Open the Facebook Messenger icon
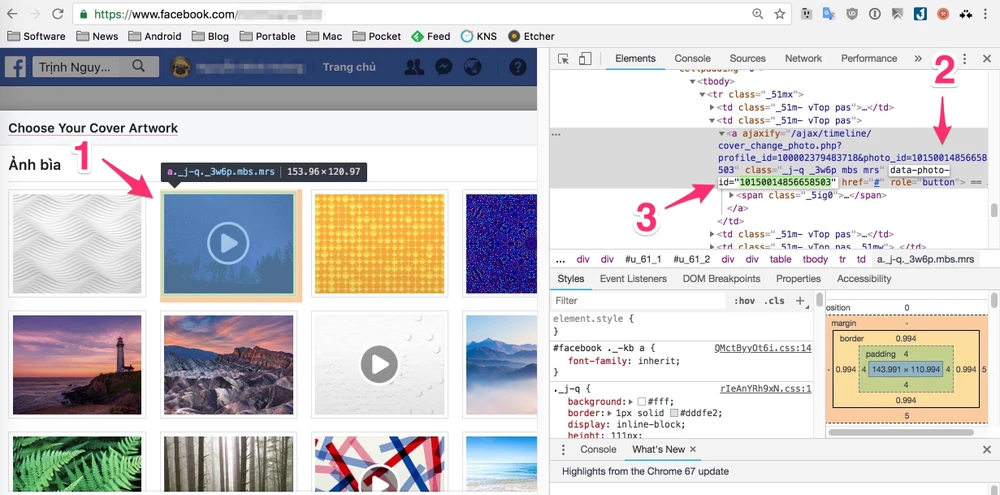The height and width of the screenshot is (495, 1000). [443, 67]
